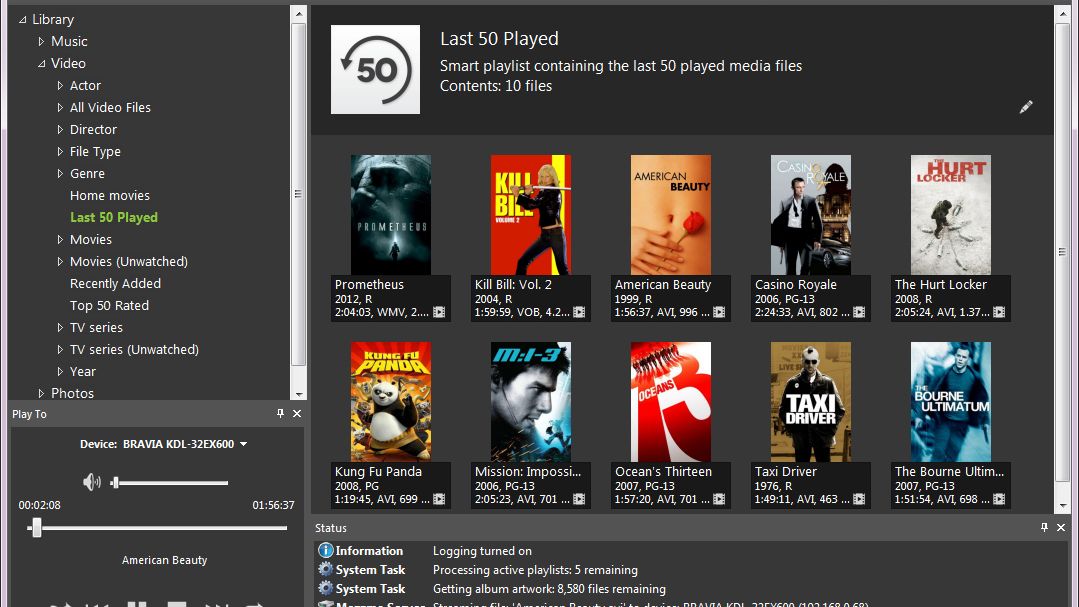Click the film icon beside Taxi Driver details
The width and height of the screenshot is (1079, 607).
[x=859, y=499]
